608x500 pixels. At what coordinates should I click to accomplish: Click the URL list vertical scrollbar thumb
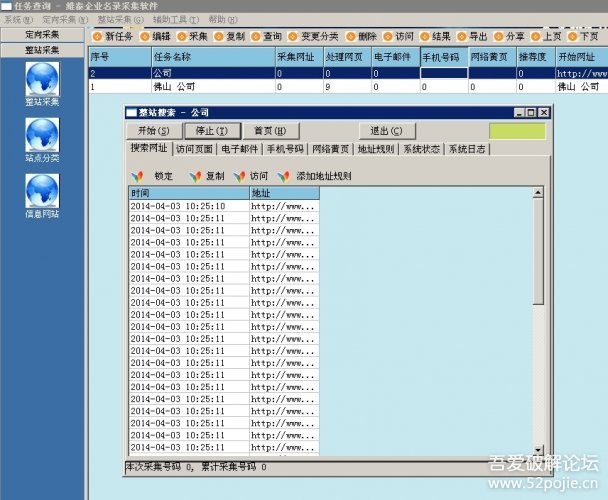click(538, 251)
